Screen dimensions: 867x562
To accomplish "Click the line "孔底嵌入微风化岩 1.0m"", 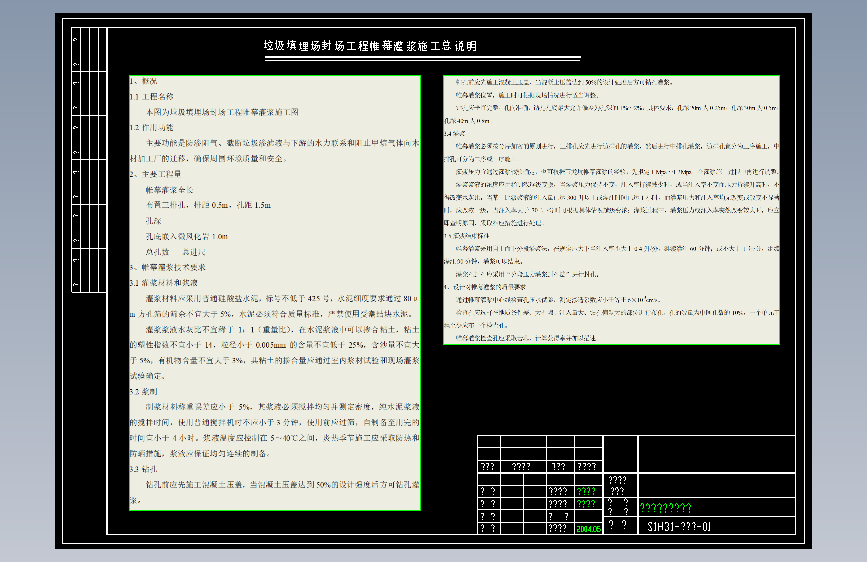I will 187,236.
